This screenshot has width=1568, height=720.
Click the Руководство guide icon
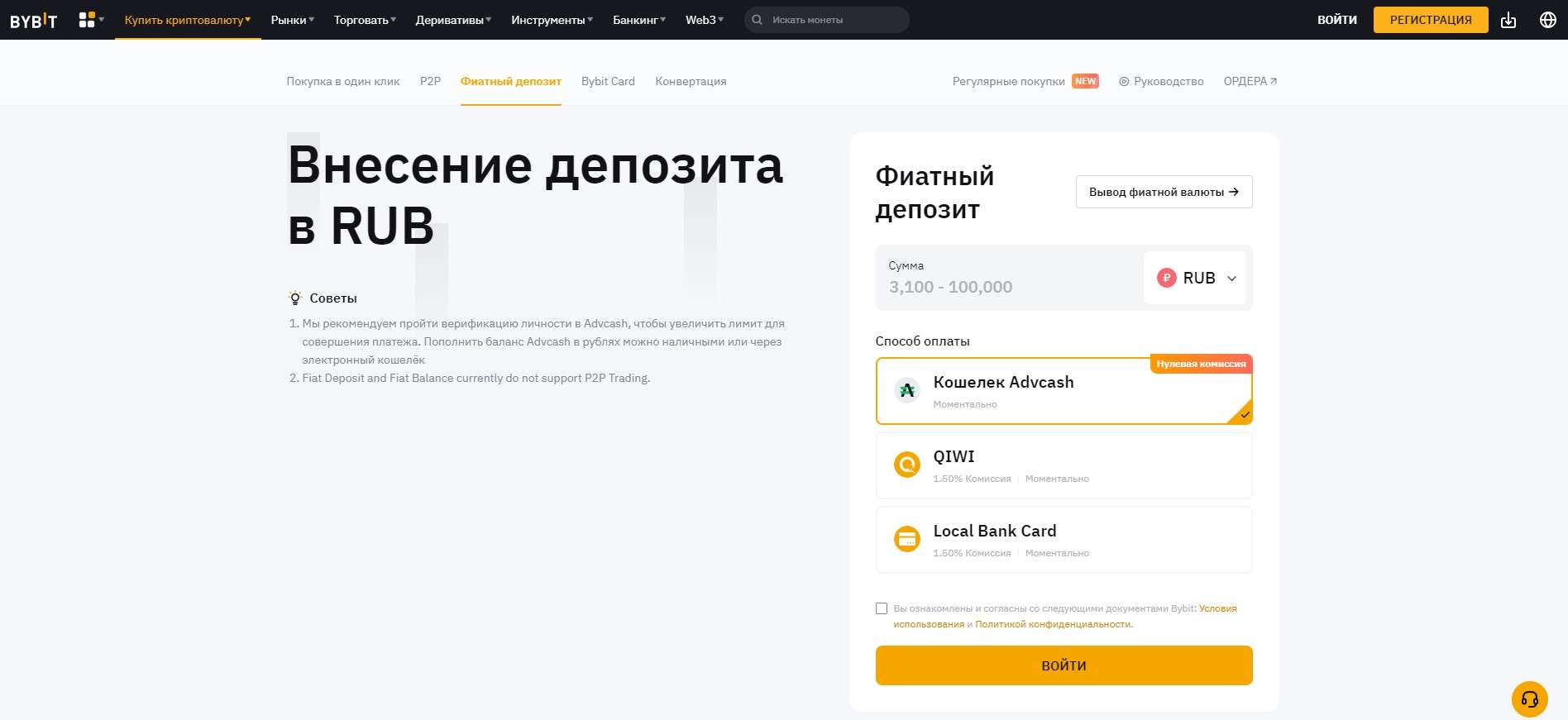pyautogui.click(x=1124, y=82)
